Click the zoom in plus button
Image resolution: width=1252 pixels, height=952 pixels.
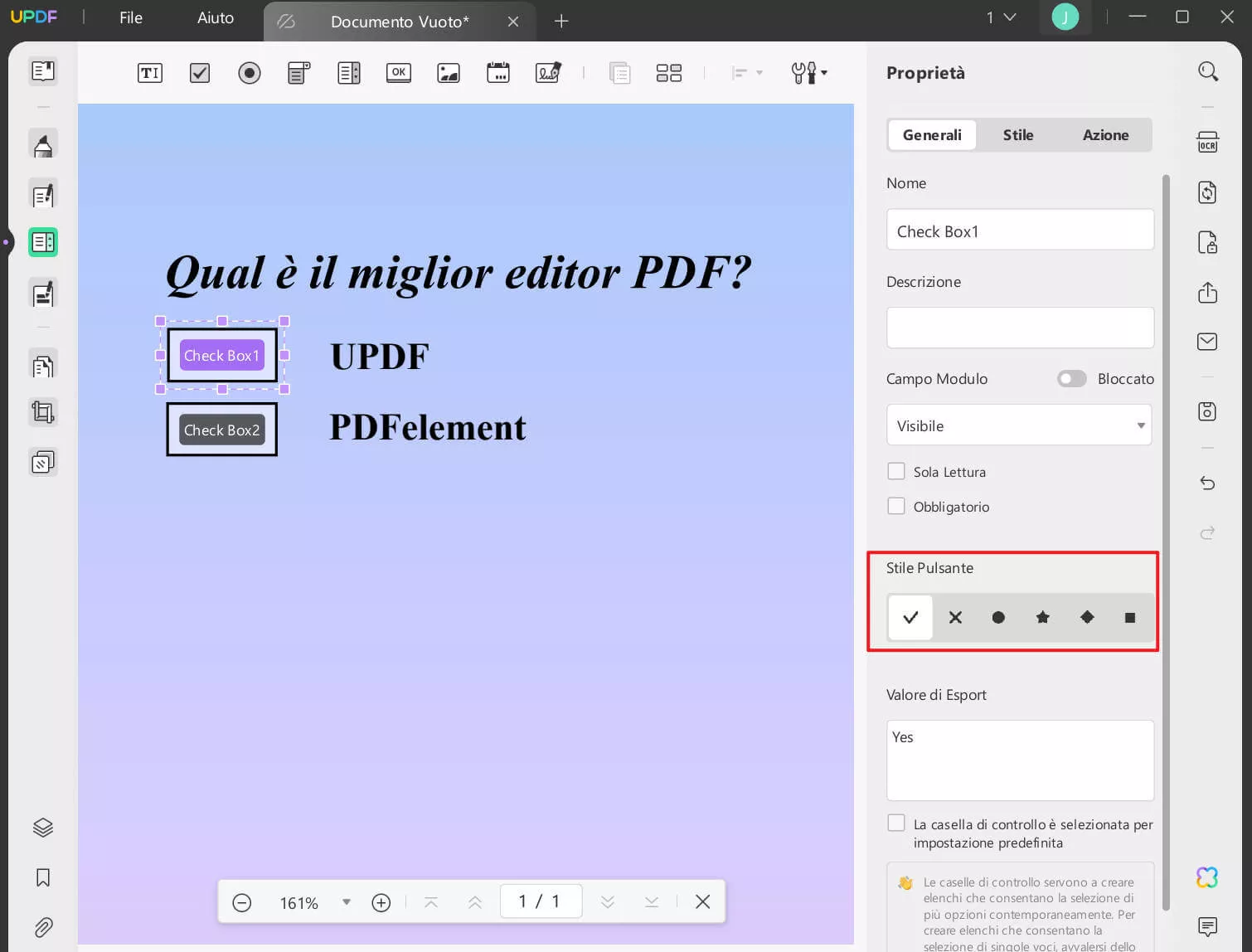381,902
